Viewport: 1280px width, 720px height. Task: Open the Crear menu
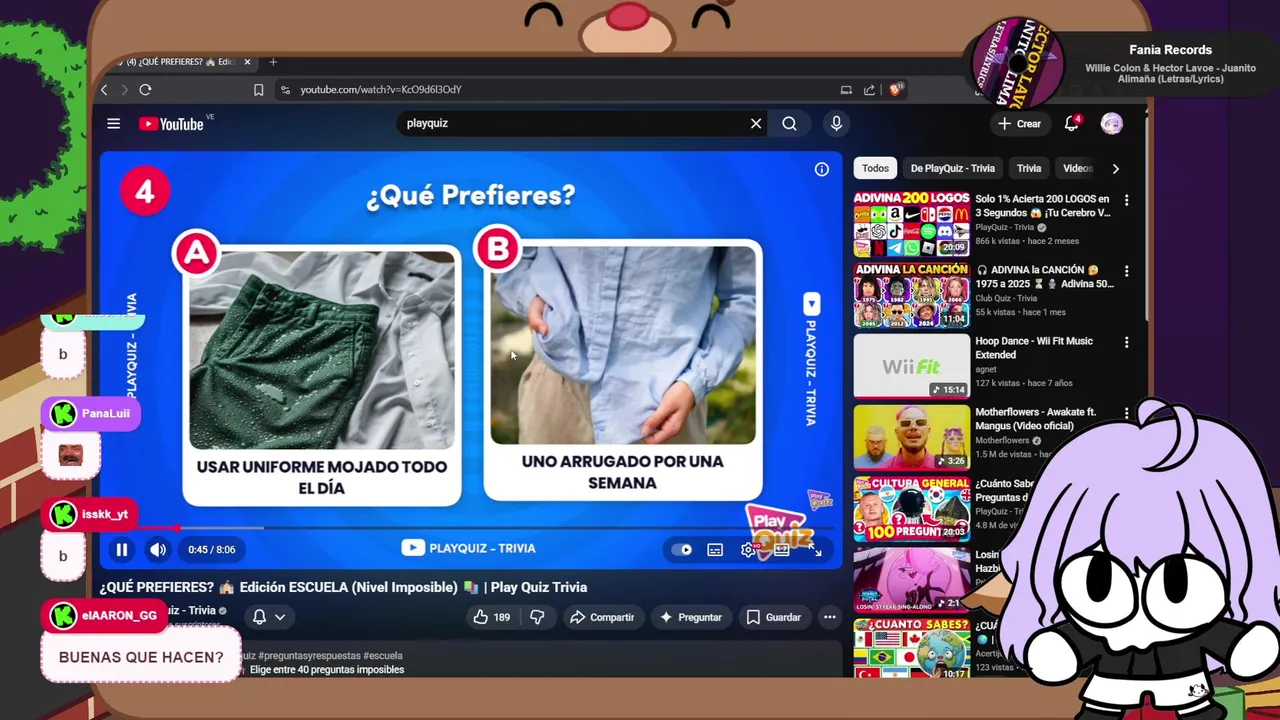[x=1019, y=124]
